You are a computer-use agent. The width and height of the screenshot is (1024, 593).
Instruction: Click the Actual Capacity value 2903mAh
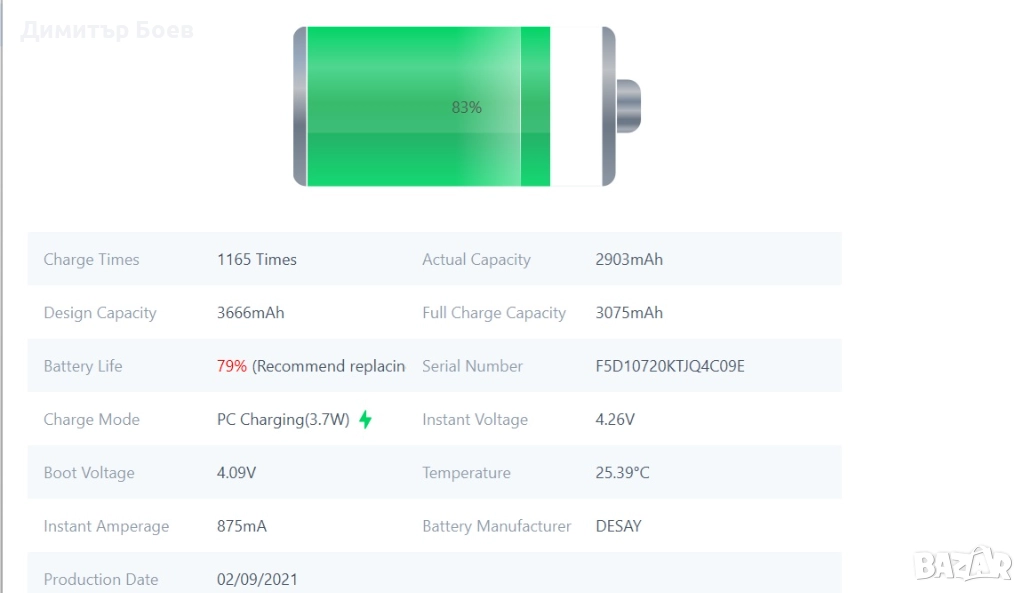[x=629, y=259]
